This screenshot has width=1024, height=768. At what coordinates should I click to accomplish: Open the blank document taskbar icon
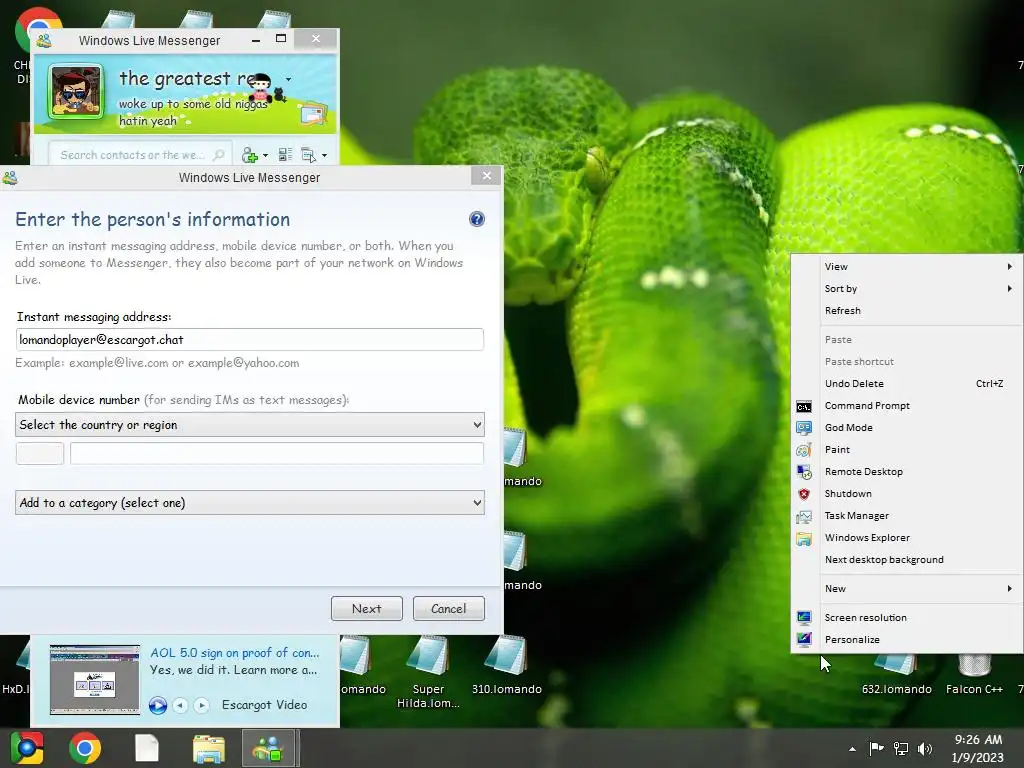[147, 748]
